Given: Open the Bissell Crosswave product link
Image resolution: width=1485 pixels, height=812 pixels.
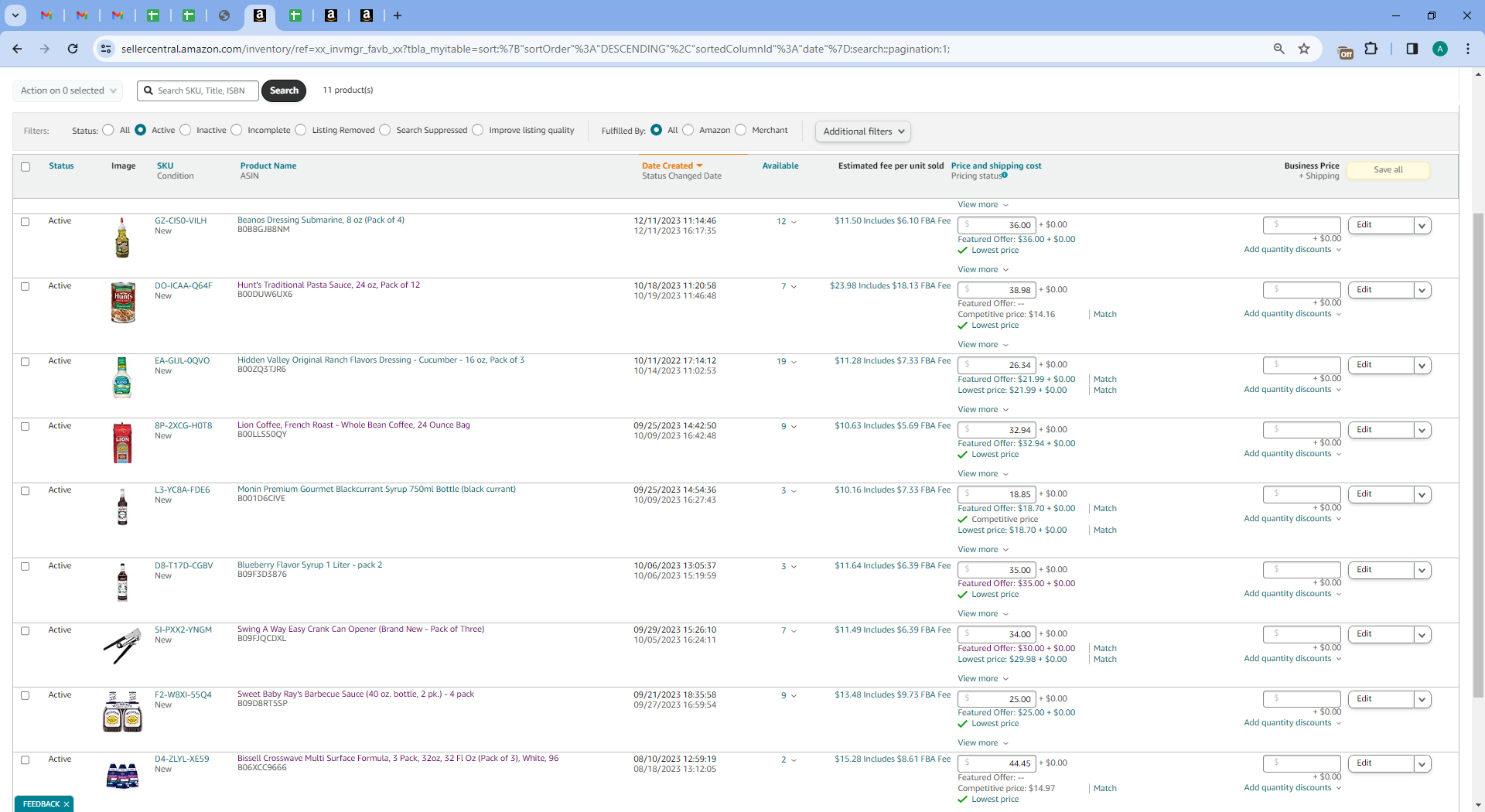Looking at the screenshot, I should click(398, 759).
